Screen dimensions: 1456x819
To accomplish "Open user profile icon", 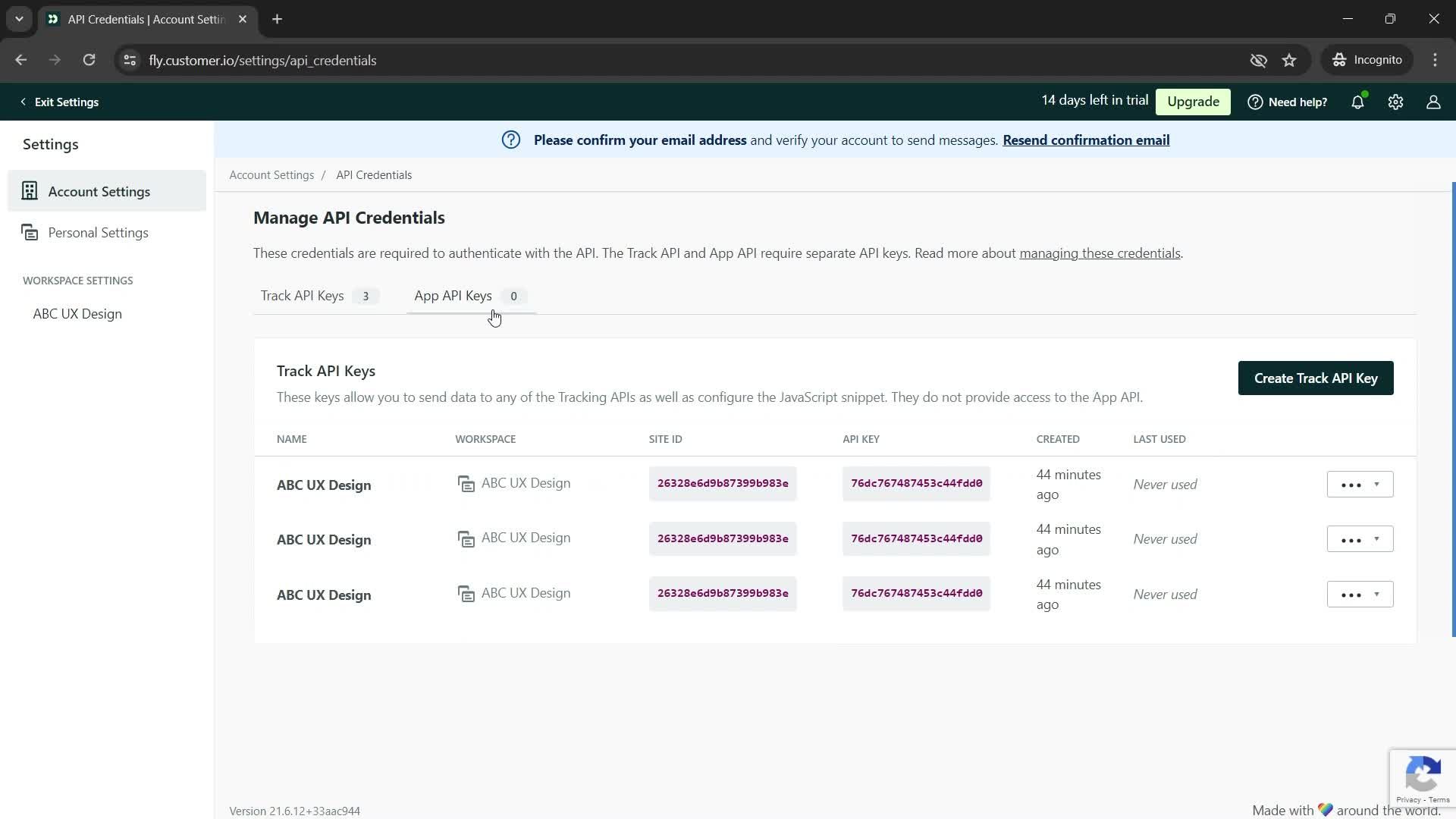I will (1433, 102).
